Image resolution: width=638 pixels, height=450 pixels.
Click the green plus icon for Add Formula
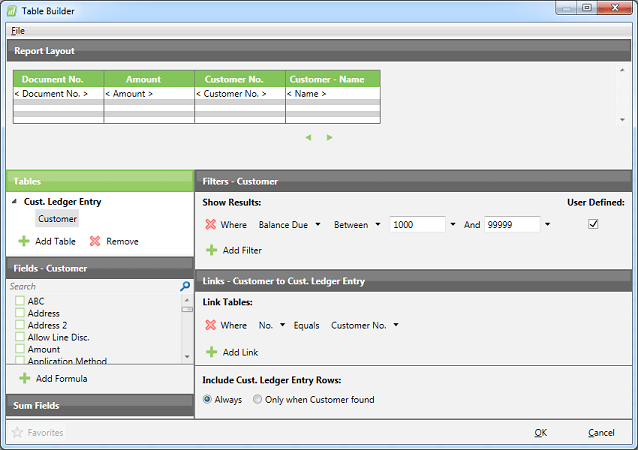click(x=24, y=378)
